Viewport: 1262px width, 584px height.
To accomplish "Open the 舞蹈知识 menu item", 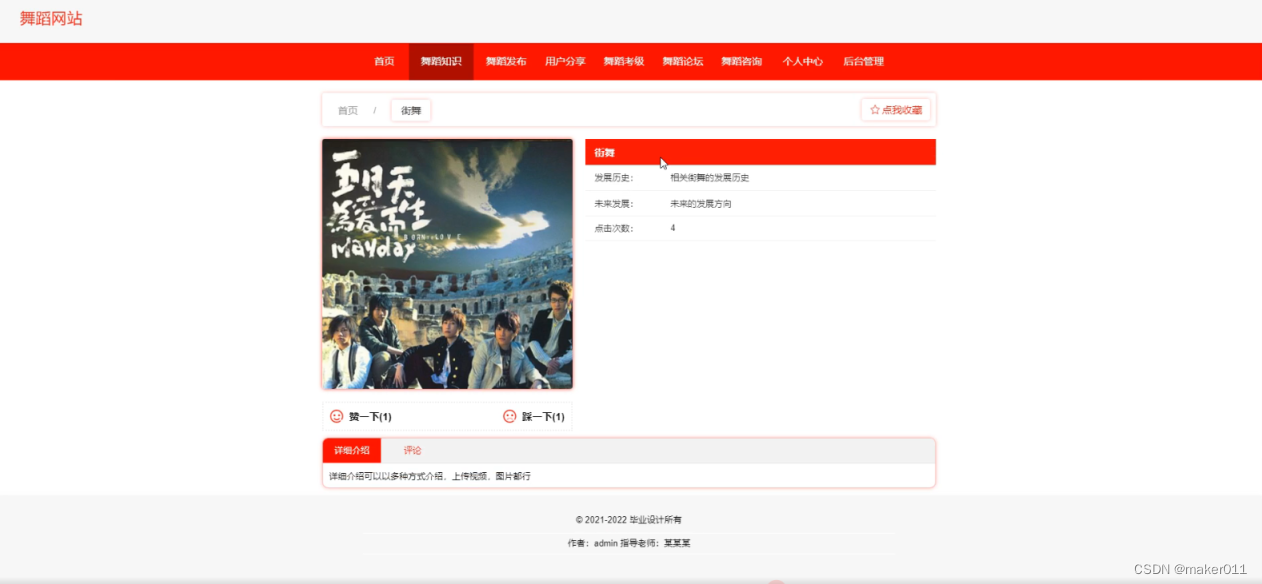I will click(x=440, y=61).
